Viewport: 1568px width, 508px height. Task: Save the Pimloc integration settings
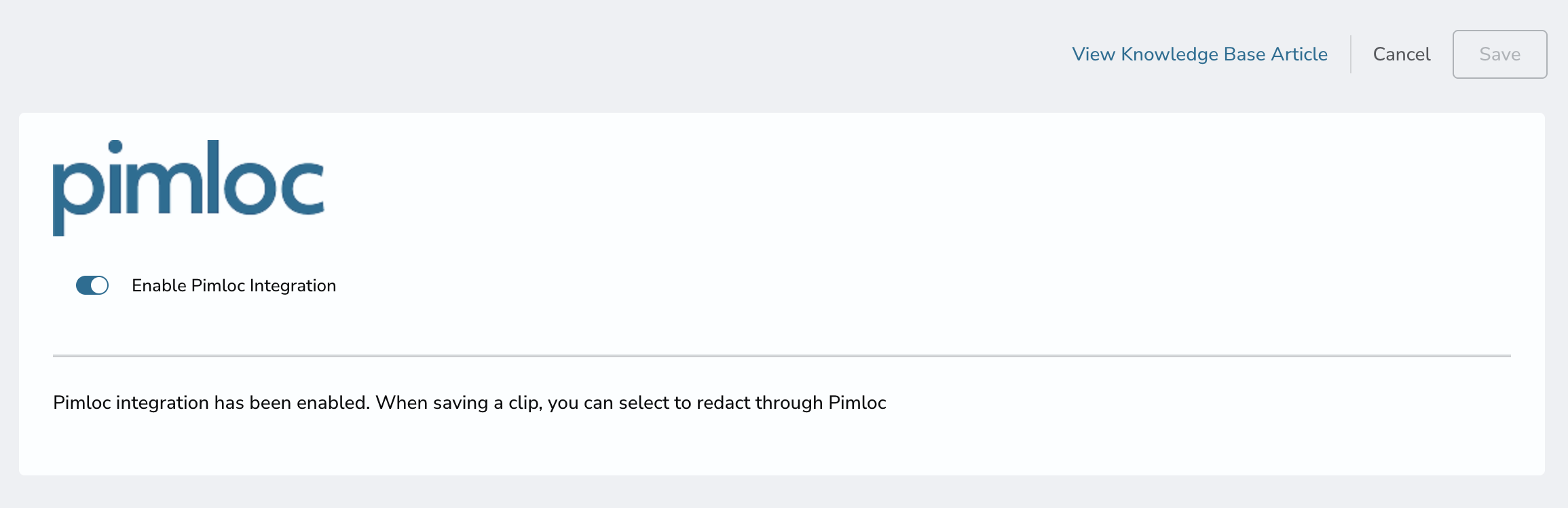[x=1499, y=54]
